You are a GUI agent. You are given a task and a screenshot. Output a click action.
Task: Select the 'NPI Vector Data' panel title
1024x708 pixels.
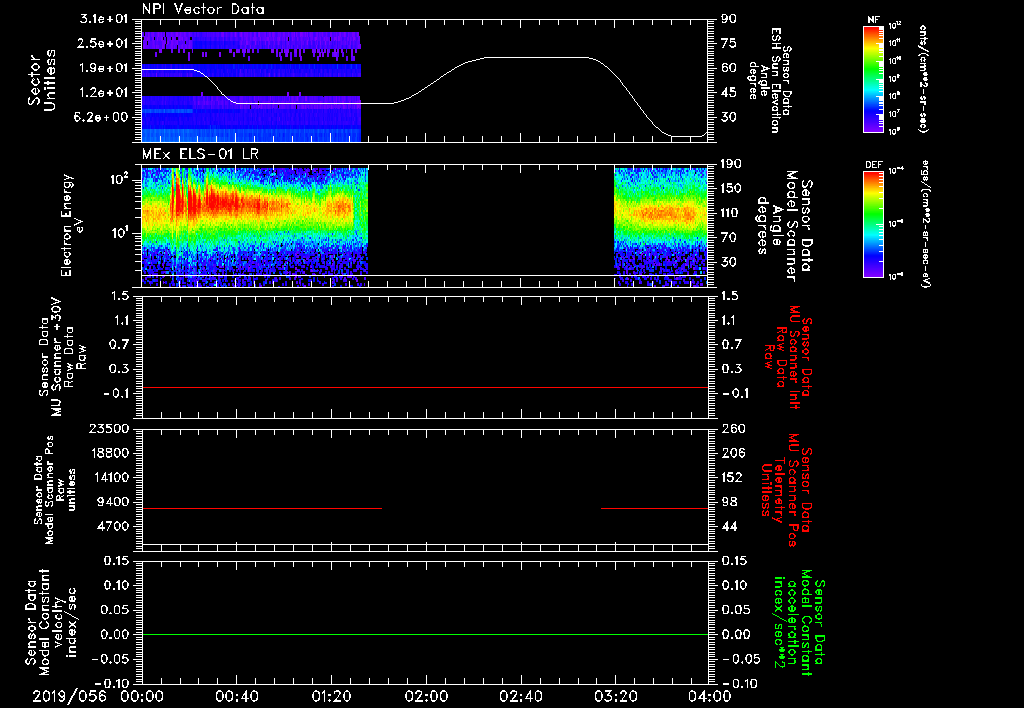[x=203, y=9]
